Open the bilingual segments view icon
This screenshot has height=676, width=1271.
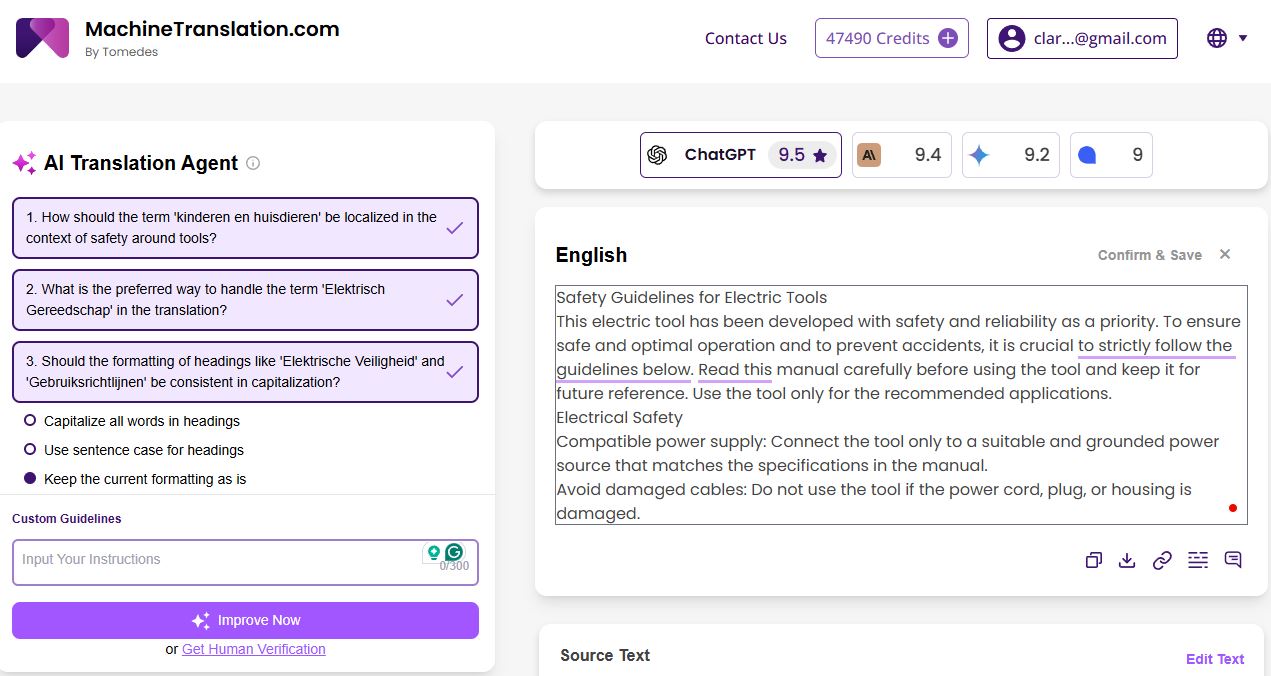(1198, 560)
